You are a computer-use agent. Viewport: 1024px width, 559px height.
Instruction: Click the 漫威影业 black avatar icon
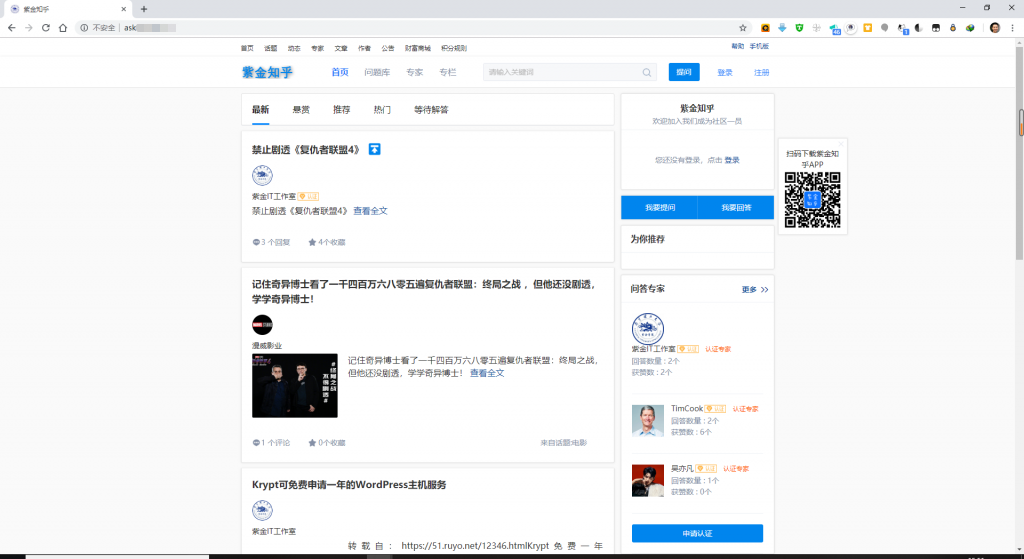pyautogui.click(x=262, y=325)
